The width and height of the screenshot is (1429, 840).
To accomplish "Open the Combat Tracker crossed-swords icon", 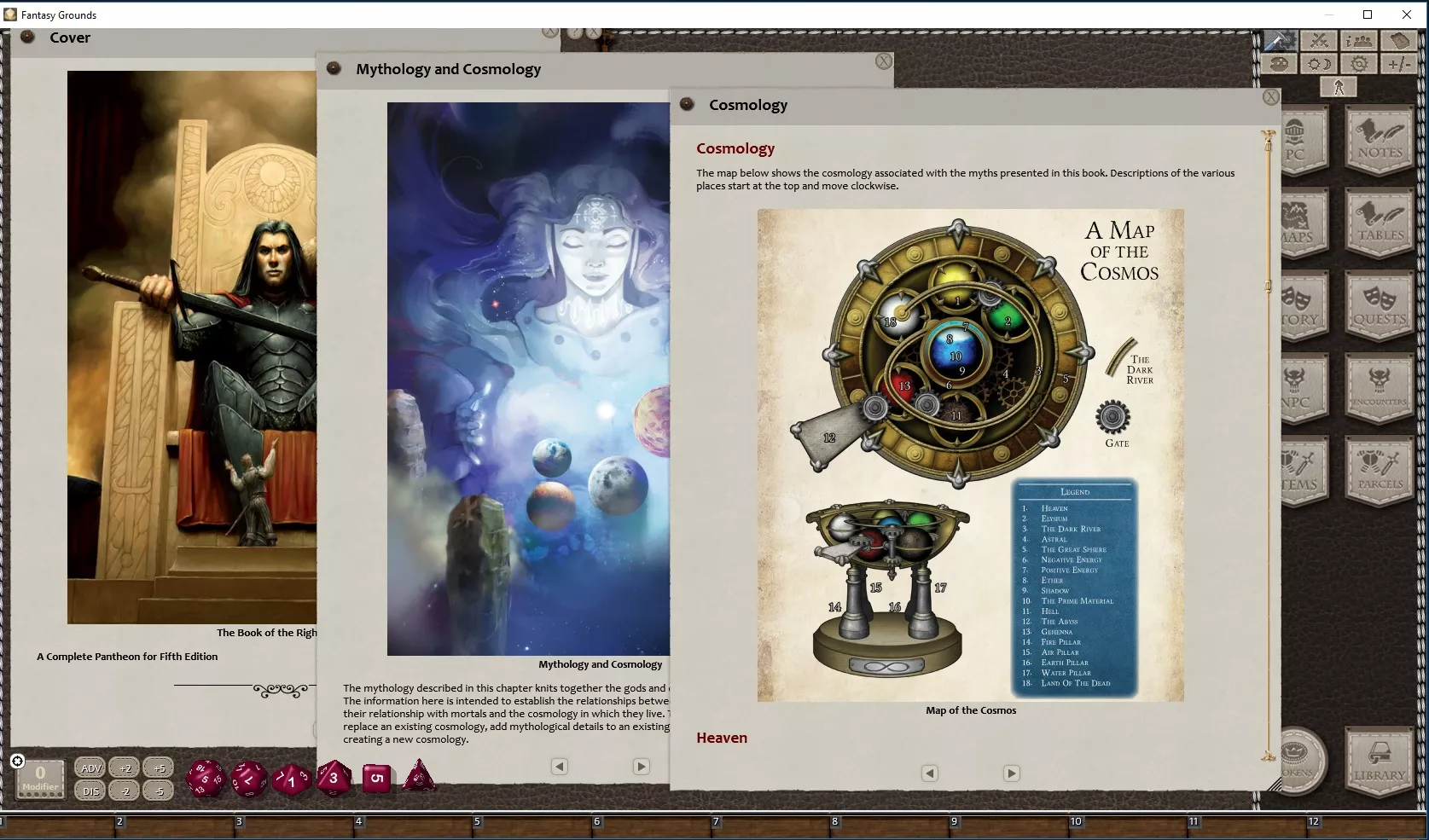I will tap(1319, 40).
